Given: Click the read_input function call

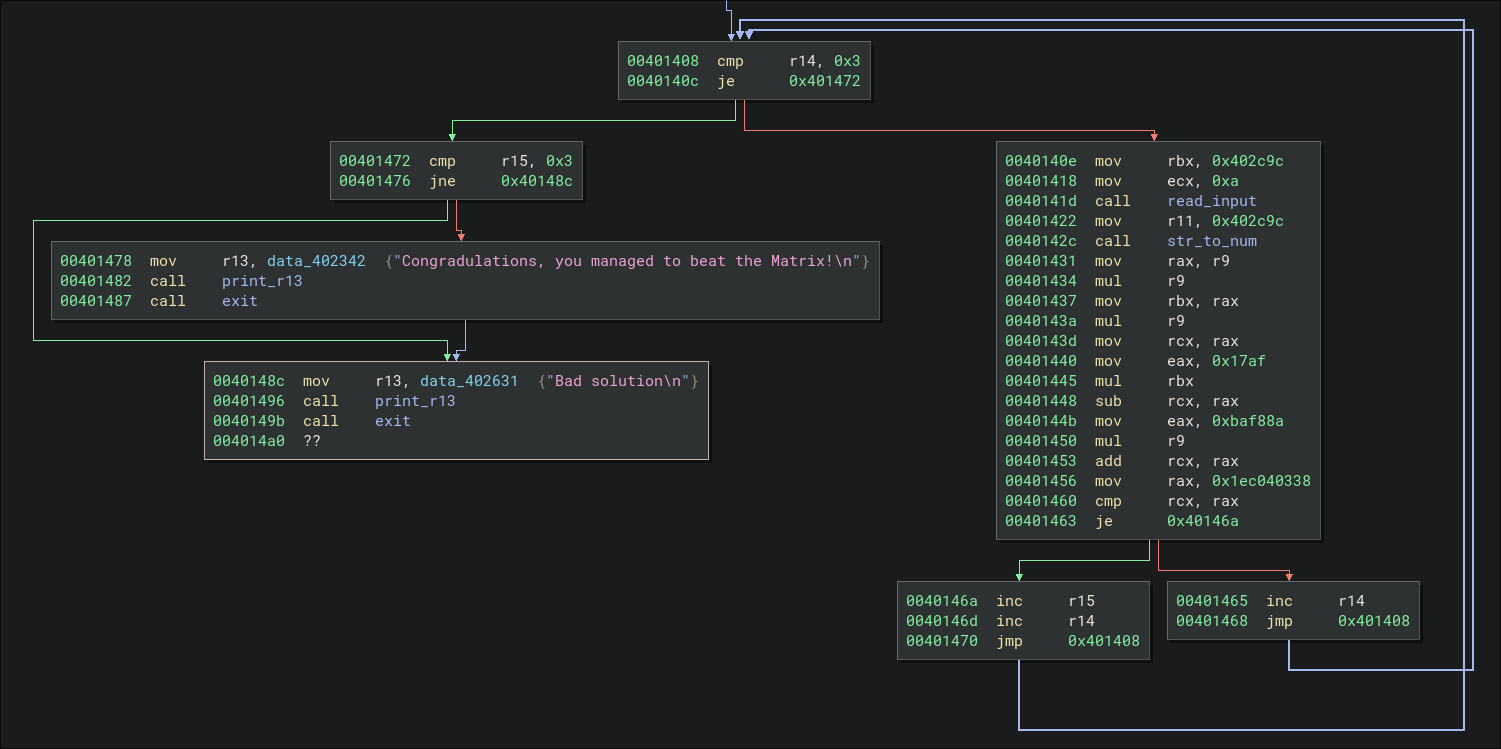Looking at the screenshot, I should pyautogui.click(x=1212, y=201).
